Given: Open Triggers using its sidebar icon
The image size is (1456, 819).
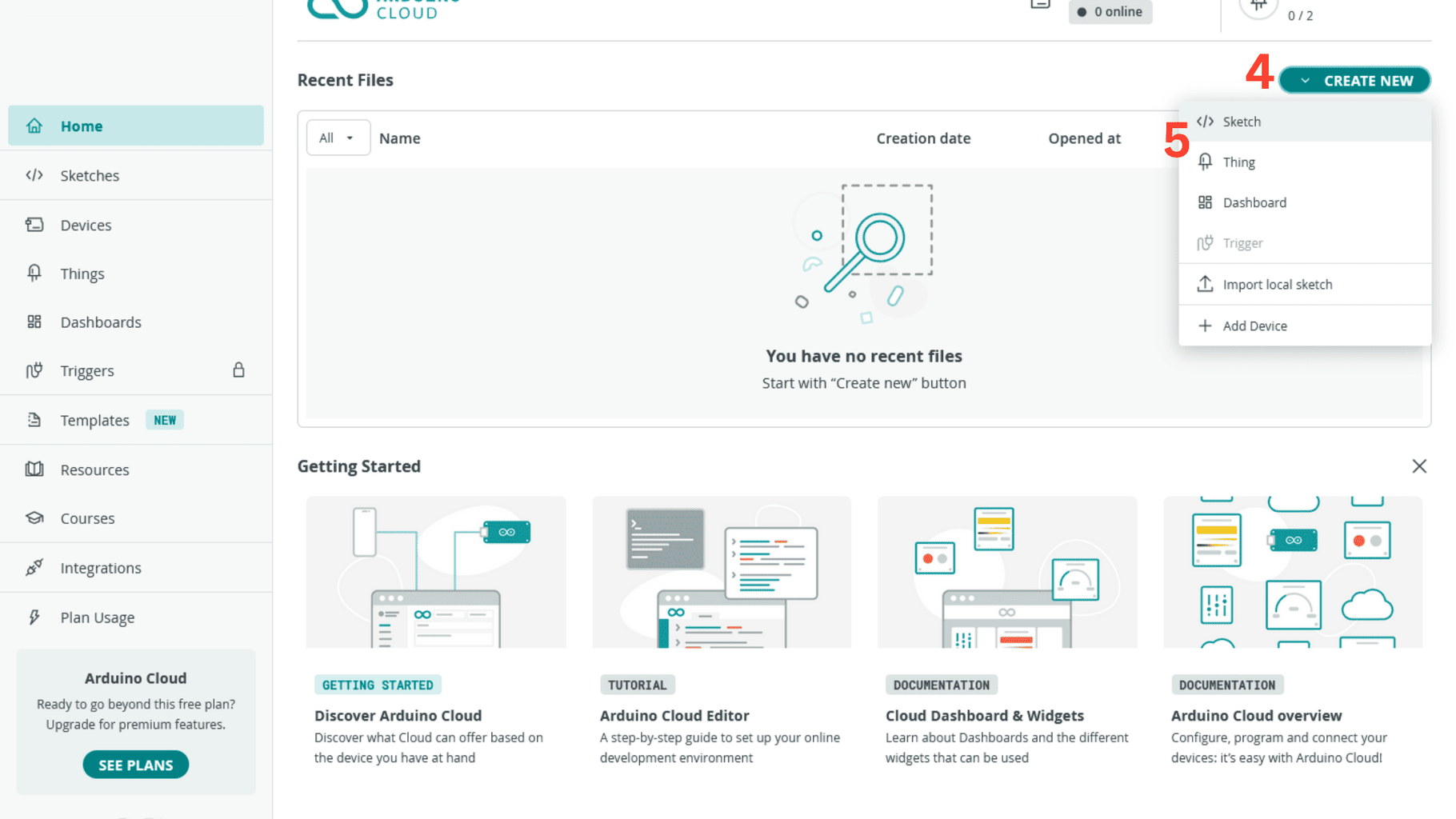Looking at the screenshot, I should point(34,370).
